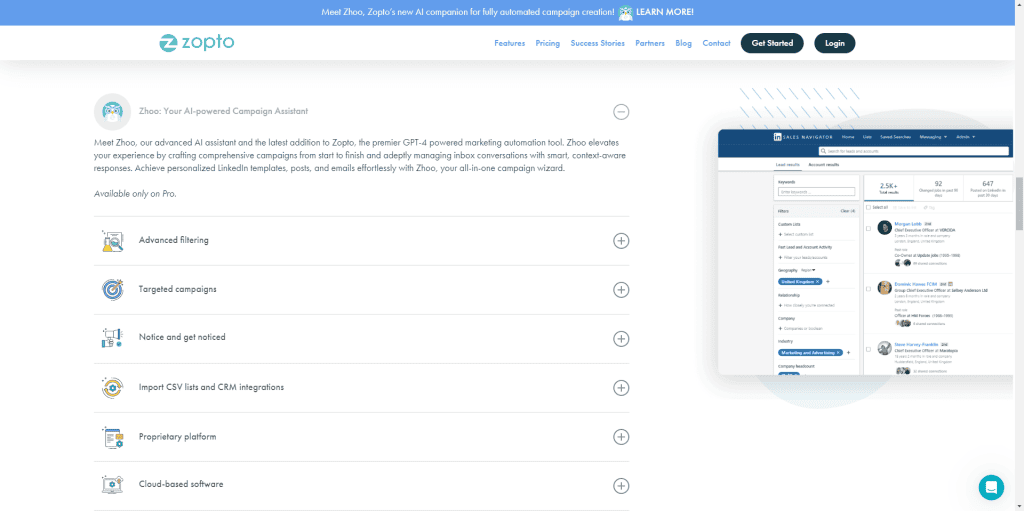Viewport: 1024px width, 511px height.
Task: Click LEARN MORE! in the top banner
Action: pos(665,12)
